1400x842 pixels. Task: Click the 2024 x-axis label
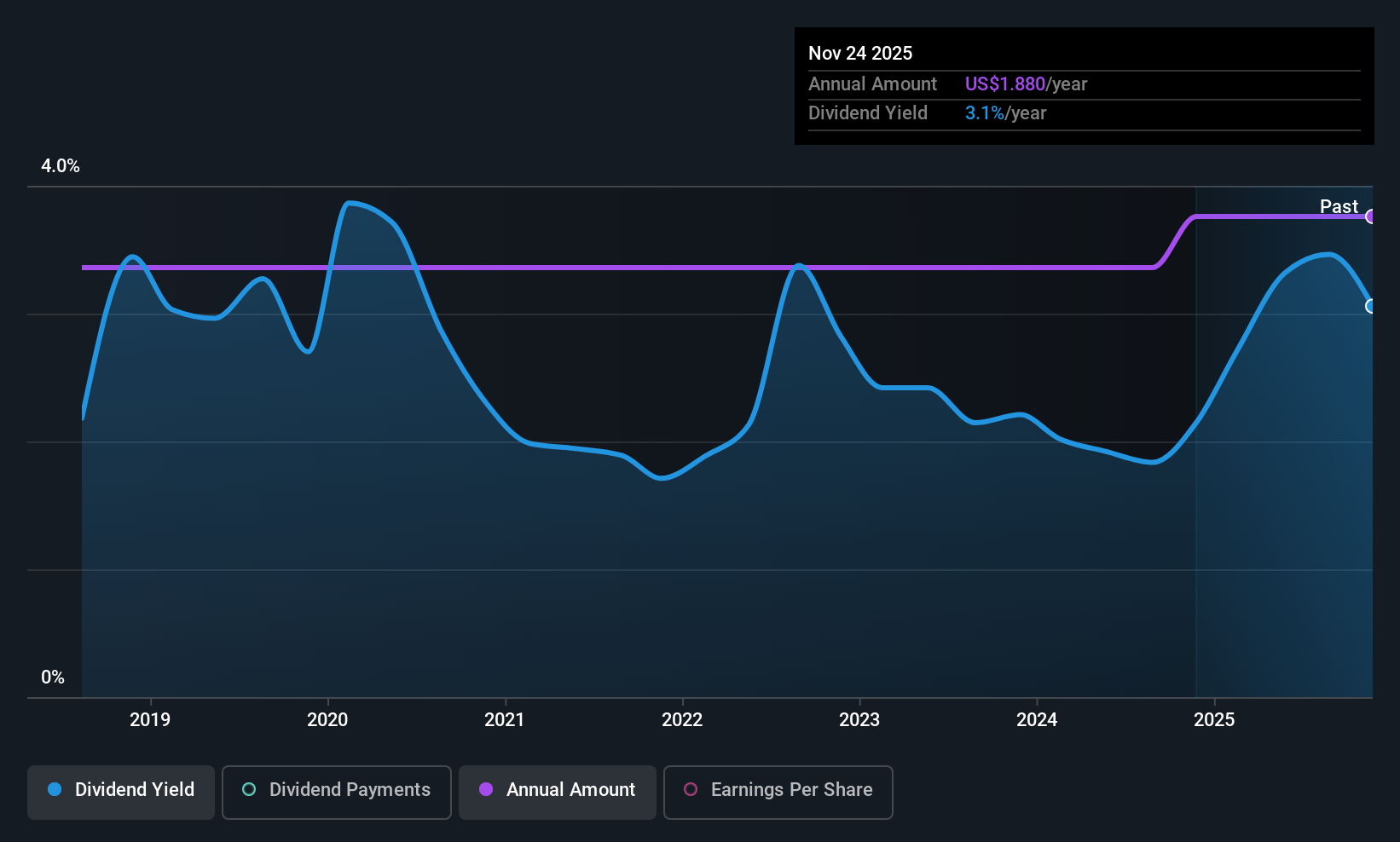[x=1037, y=720]
